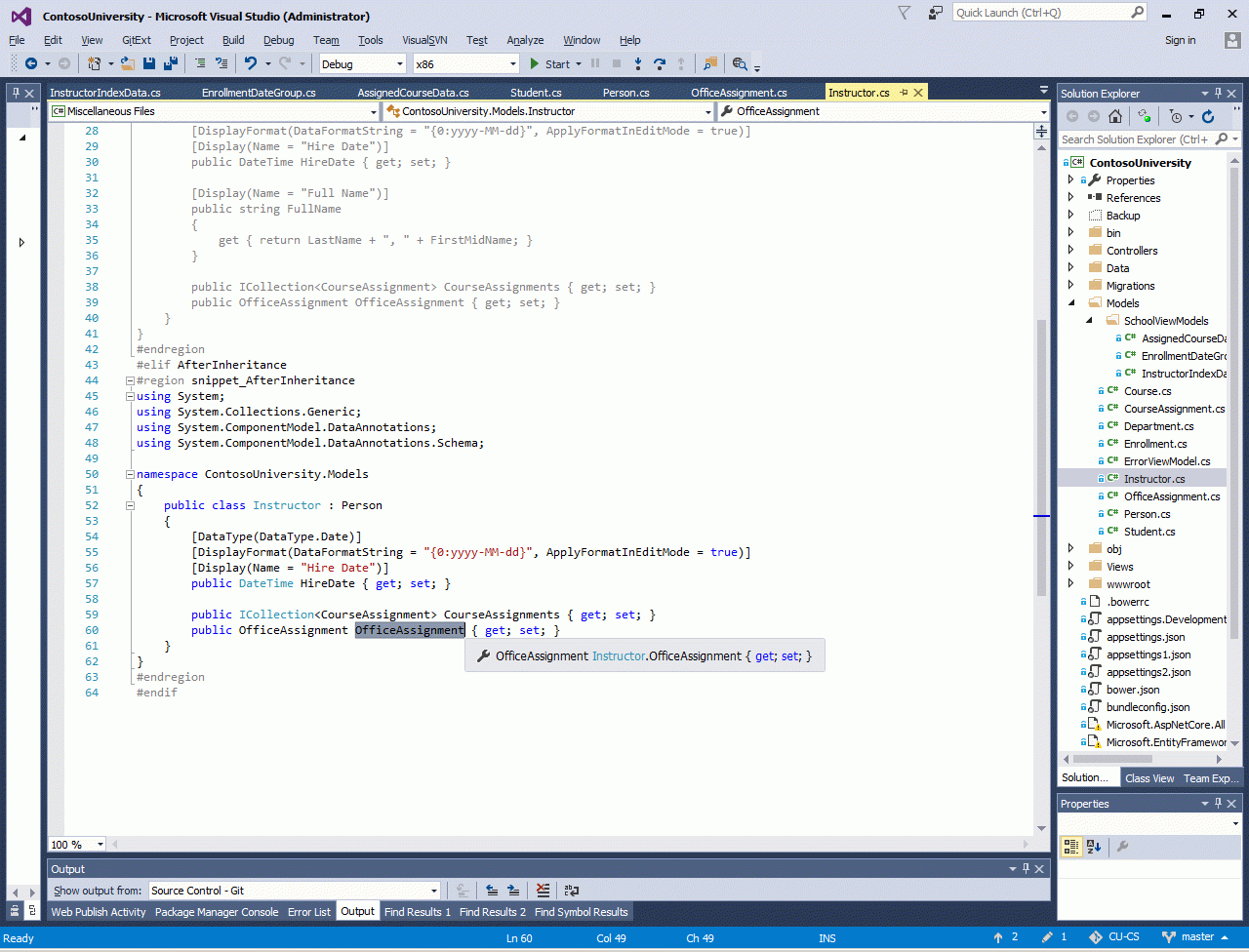This screenshot has height=952, width=1249.
Task: Click the editor vertical scrollbar thumb
Action: click(1041, 458)
